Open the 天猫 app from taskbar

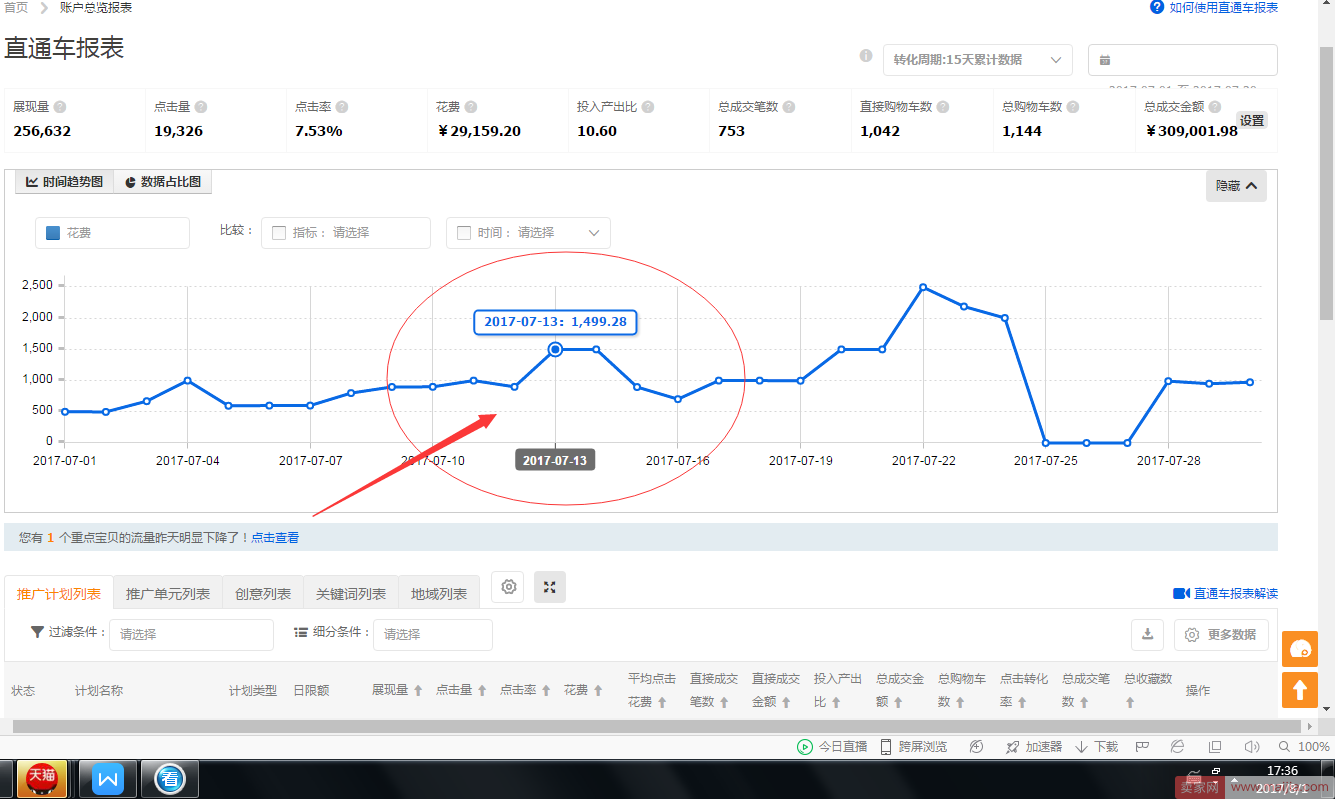(41, 779)
